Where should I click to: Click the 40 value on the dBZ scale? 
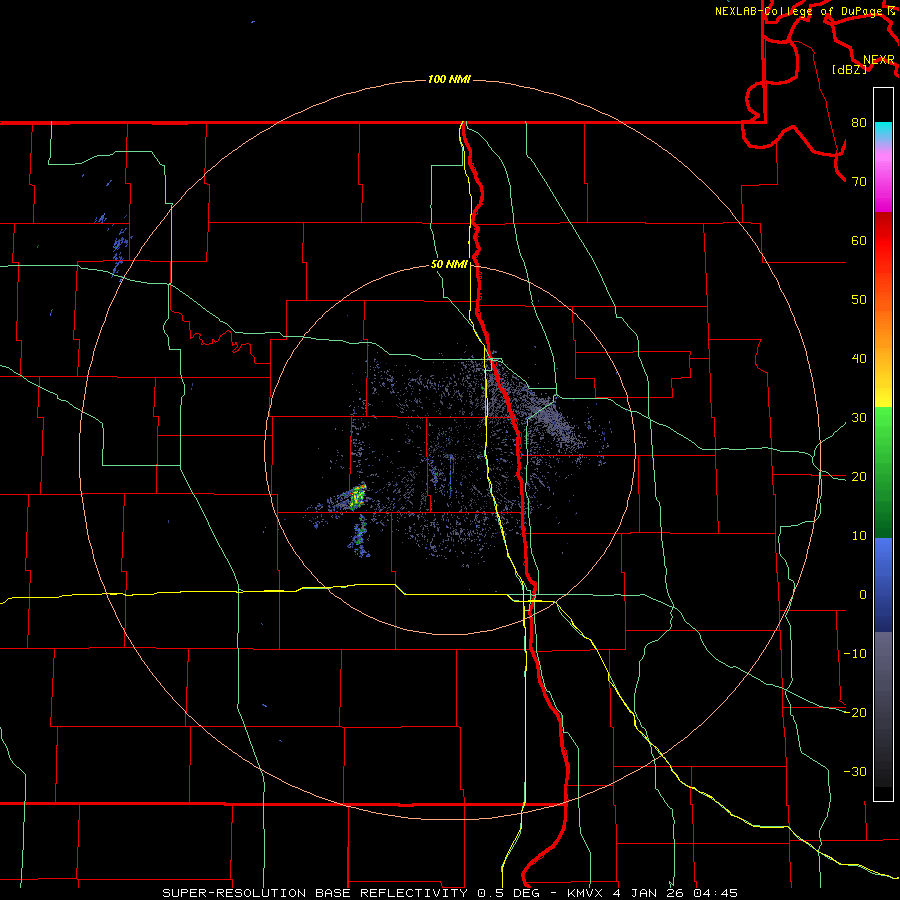point(859,359)
